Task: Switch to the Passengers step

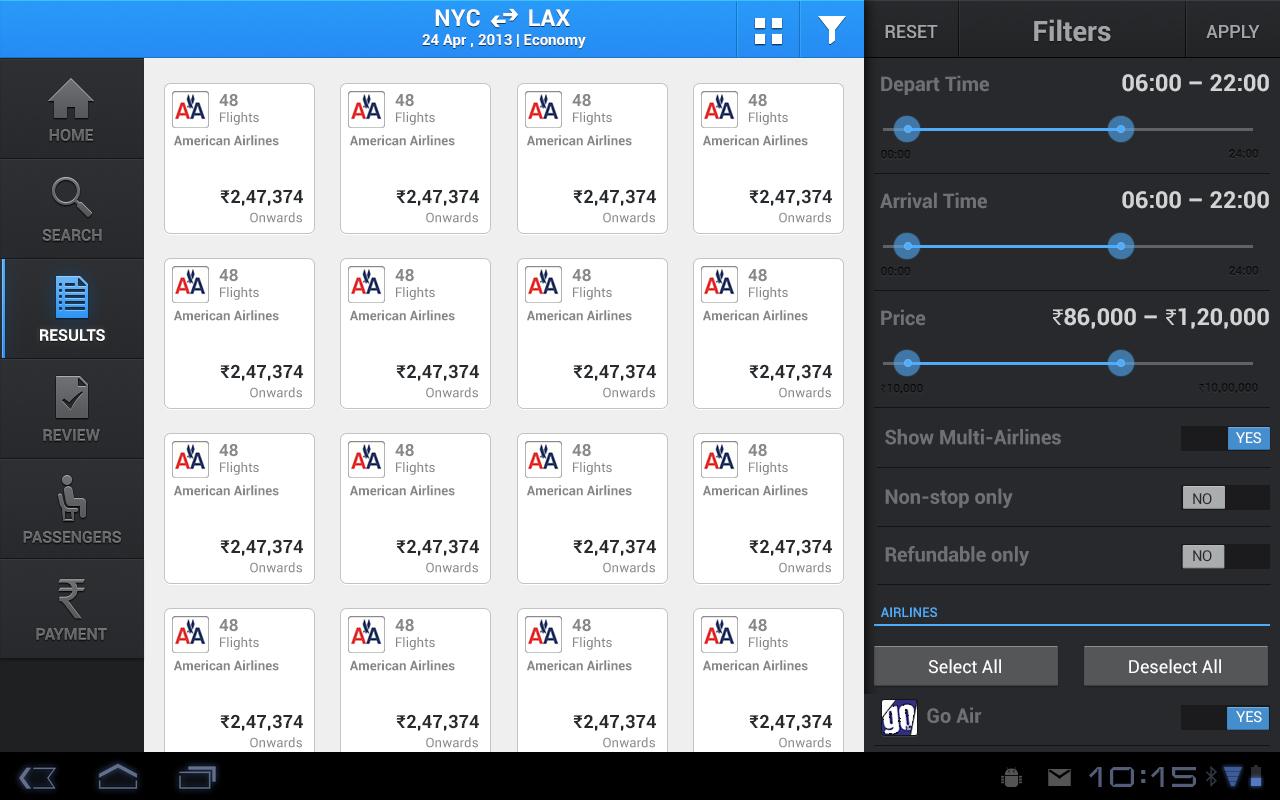Action: [x=71, y=509]
